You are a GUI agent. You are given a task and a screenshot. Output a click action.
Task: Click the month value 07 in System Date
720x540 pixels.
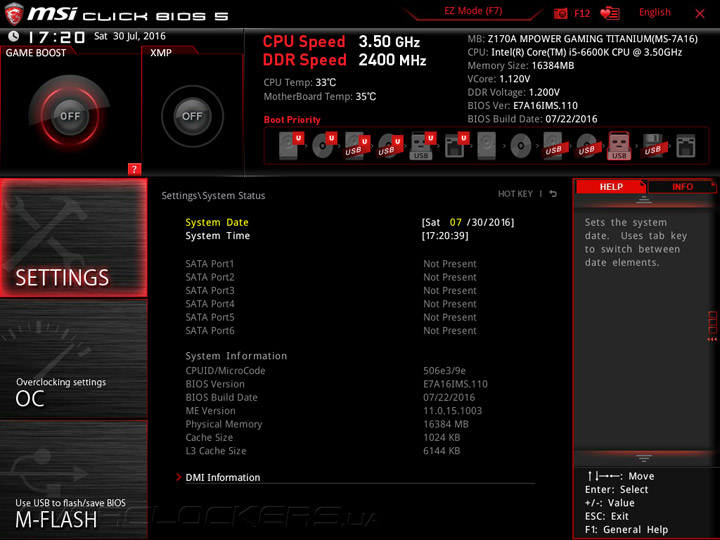pos(456,222)
